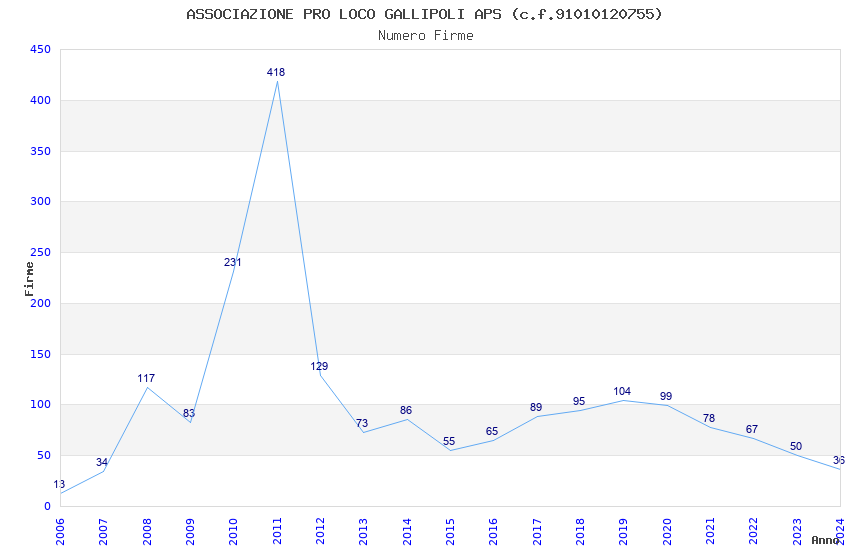The width and height of the screenshot is (850, 550).
Task: Click the x-axis year 2010
Action: (233, 532)
